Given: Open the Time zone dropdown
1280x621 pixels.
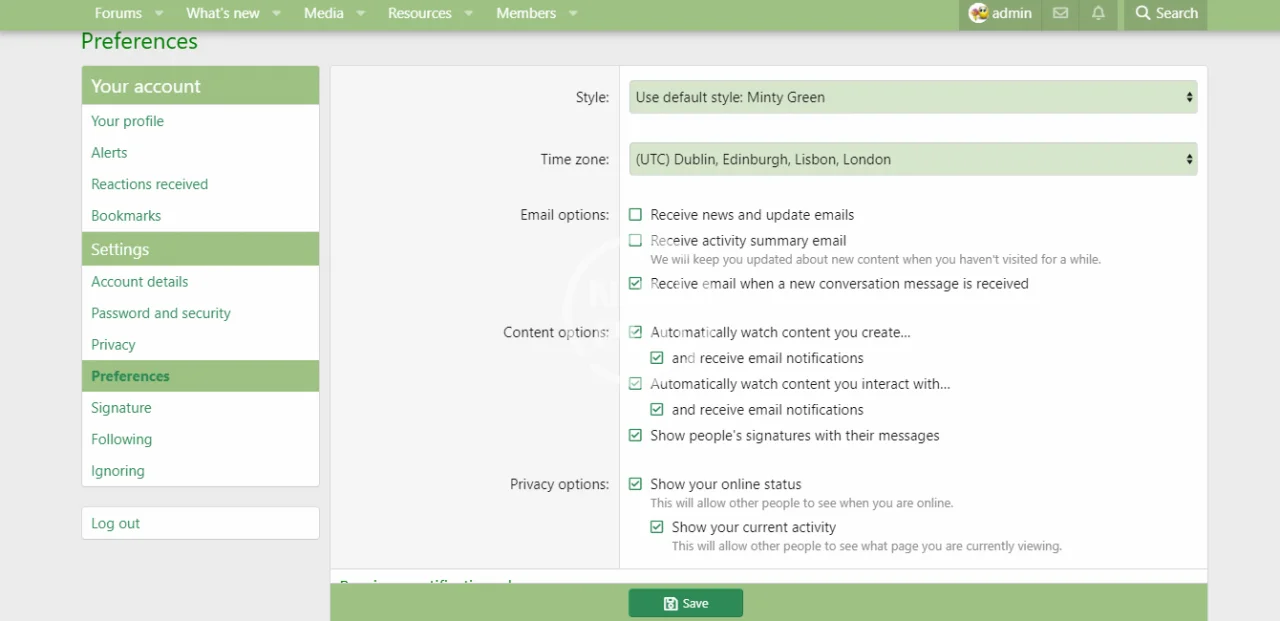Looking at the screenshot, I should (913, 159).
